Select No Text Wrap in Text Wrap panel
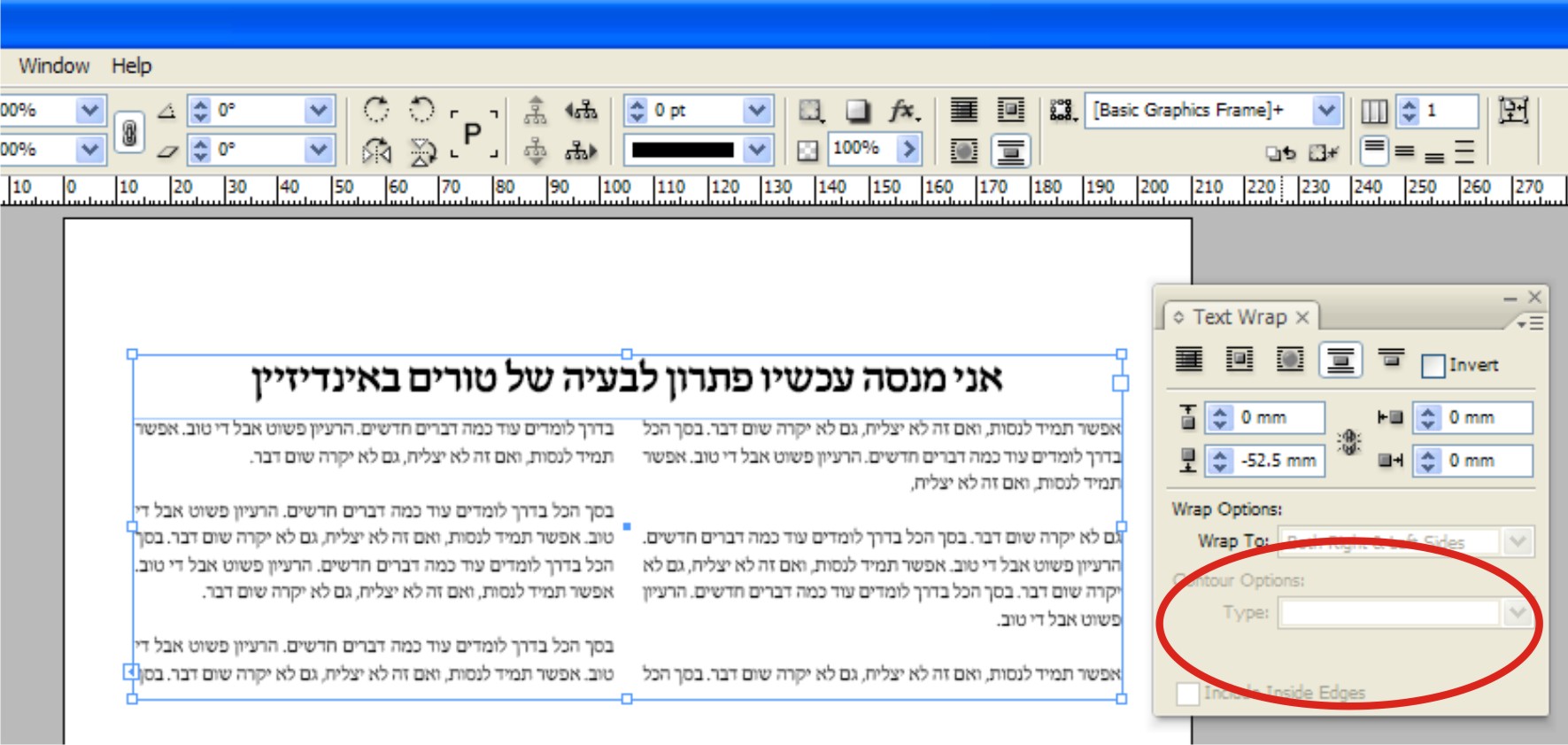 tap(1189, 359)
